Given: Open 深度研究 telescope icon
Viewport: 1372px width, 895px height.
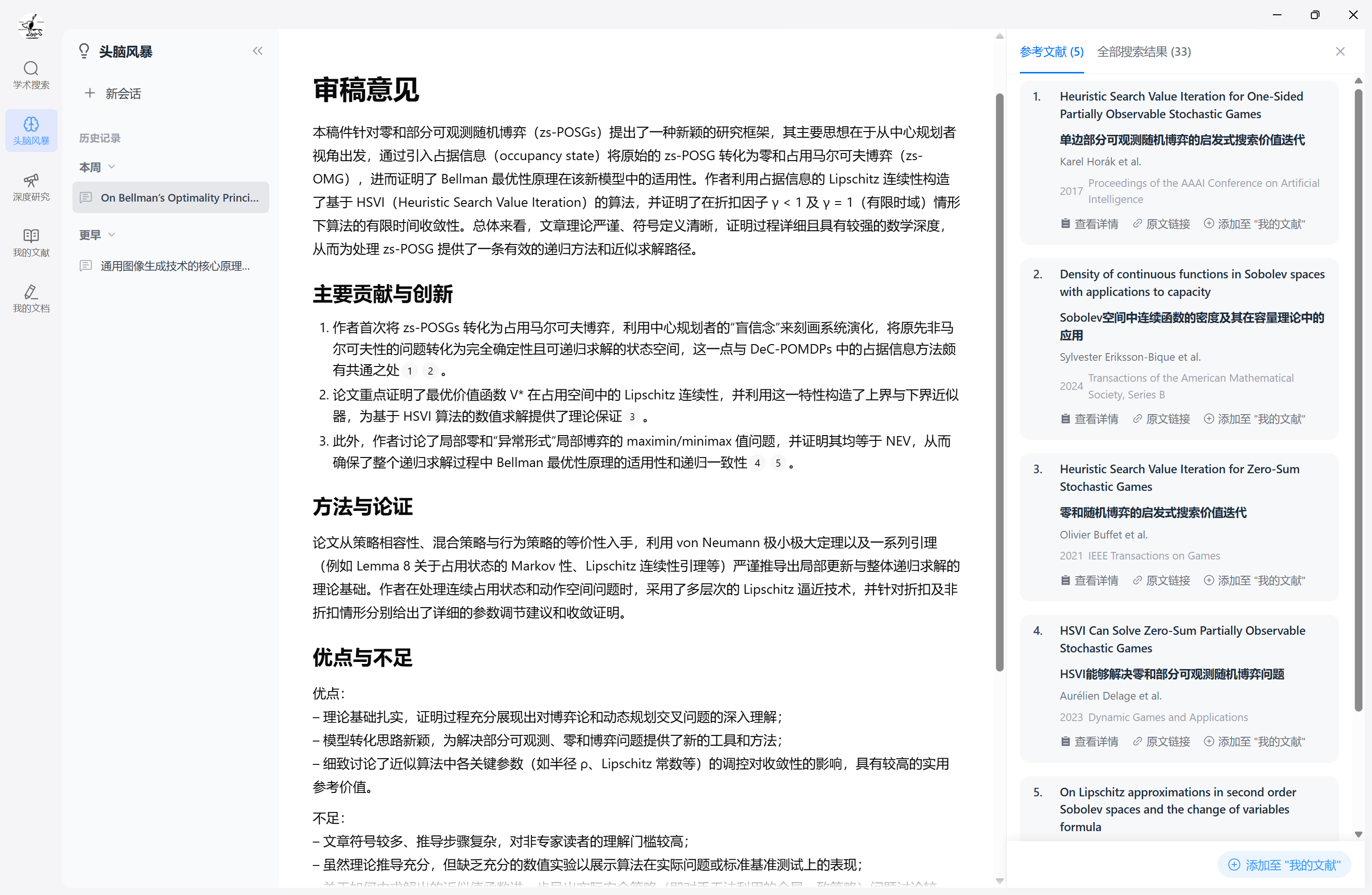Looking at the screenshot, I should pyautogui.click(x=31, y=181).
